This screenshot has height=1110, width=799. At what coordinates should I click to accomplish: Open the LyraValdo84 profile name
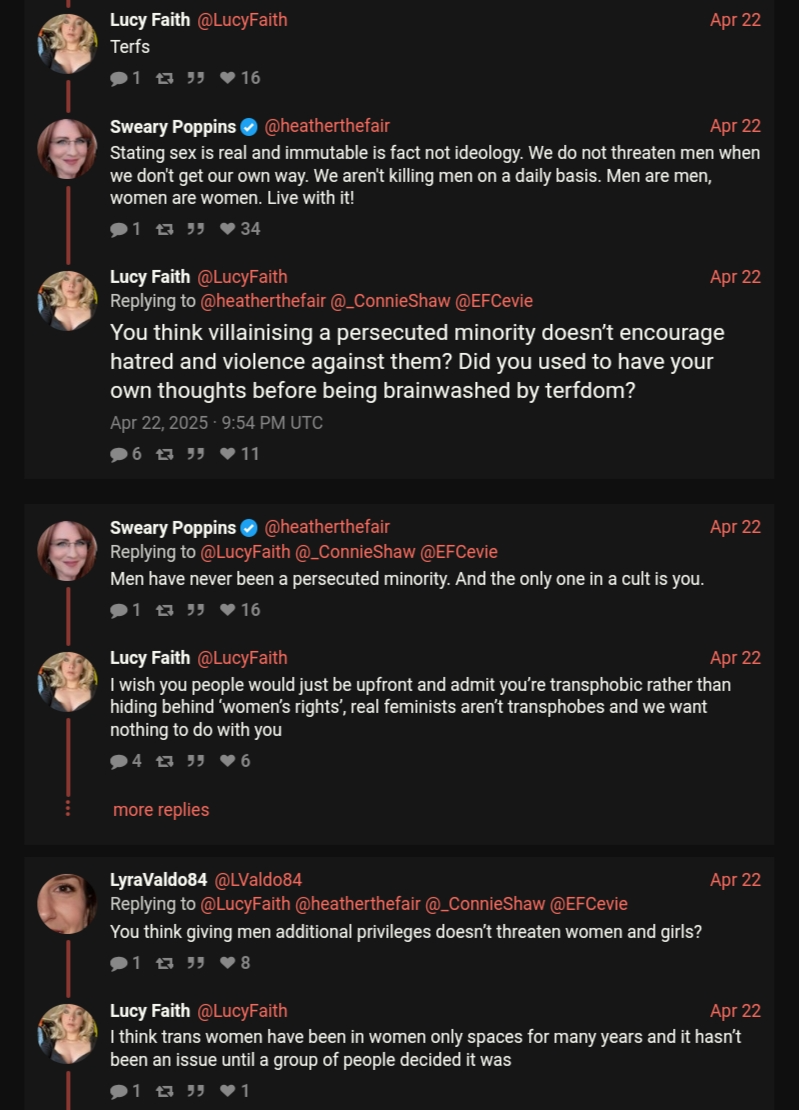158,880
